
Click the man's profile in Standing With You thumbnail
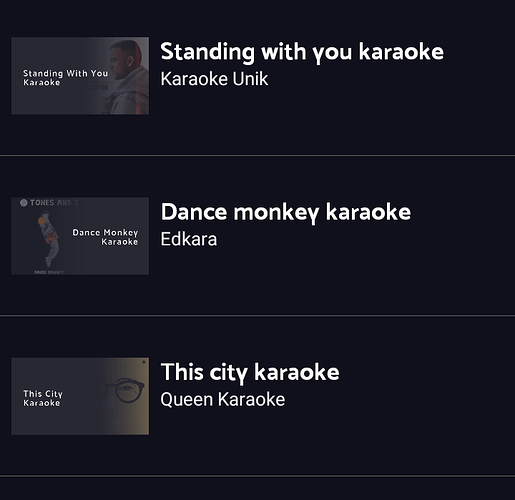tap(128, 77)
